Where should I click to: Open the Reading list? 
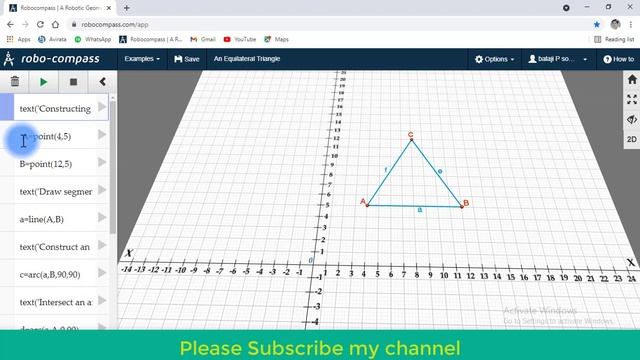point(614,39)
